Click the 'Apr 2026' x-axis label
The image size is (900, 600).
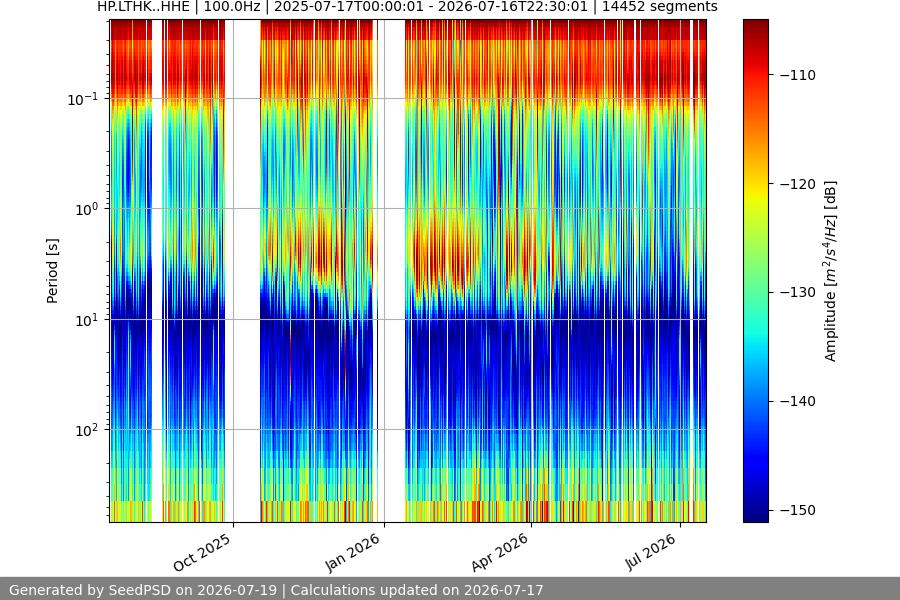point(499,552)
